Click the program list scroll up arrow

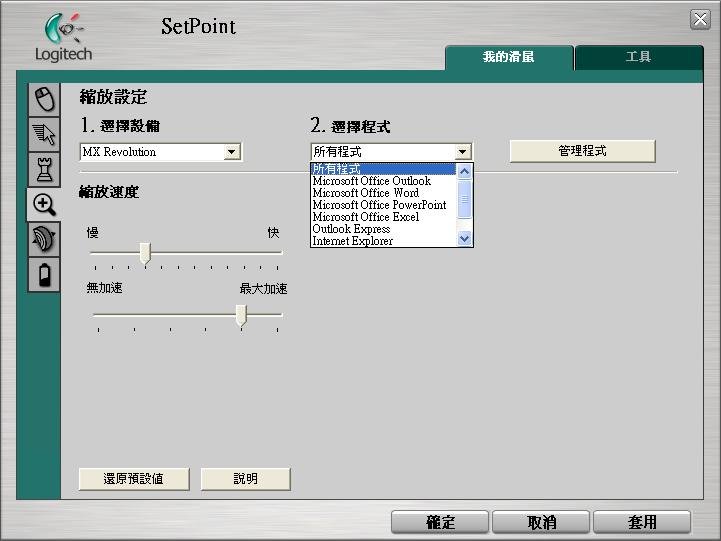click(464, 171)
